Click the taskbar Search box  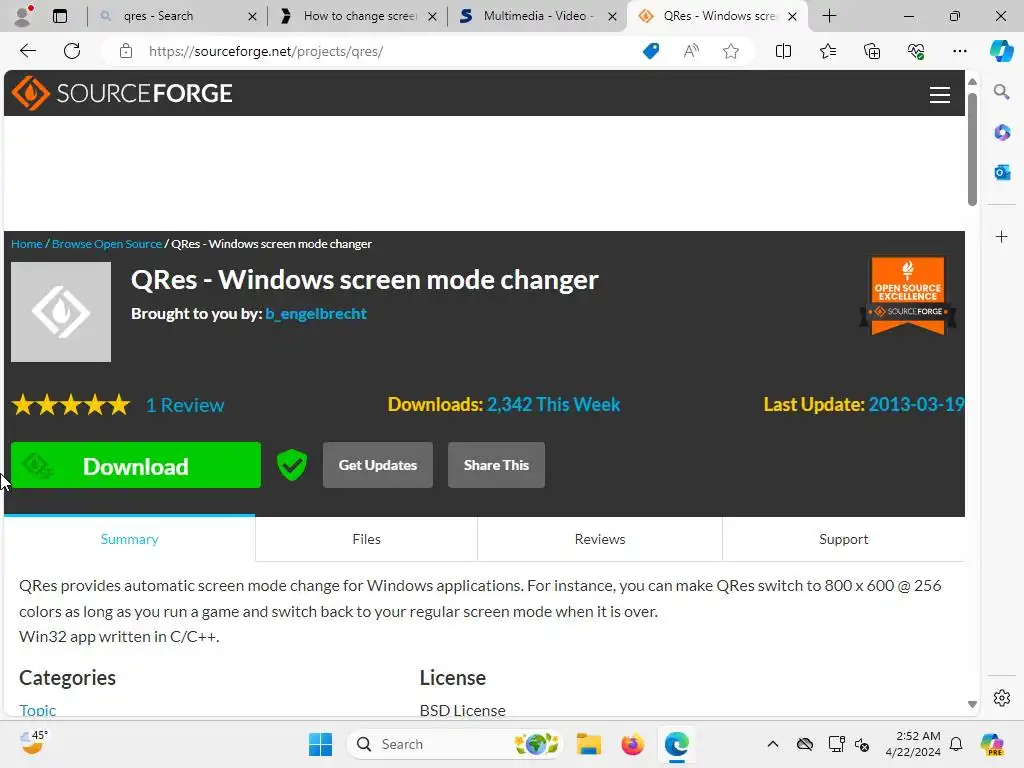tap(456, 744)
